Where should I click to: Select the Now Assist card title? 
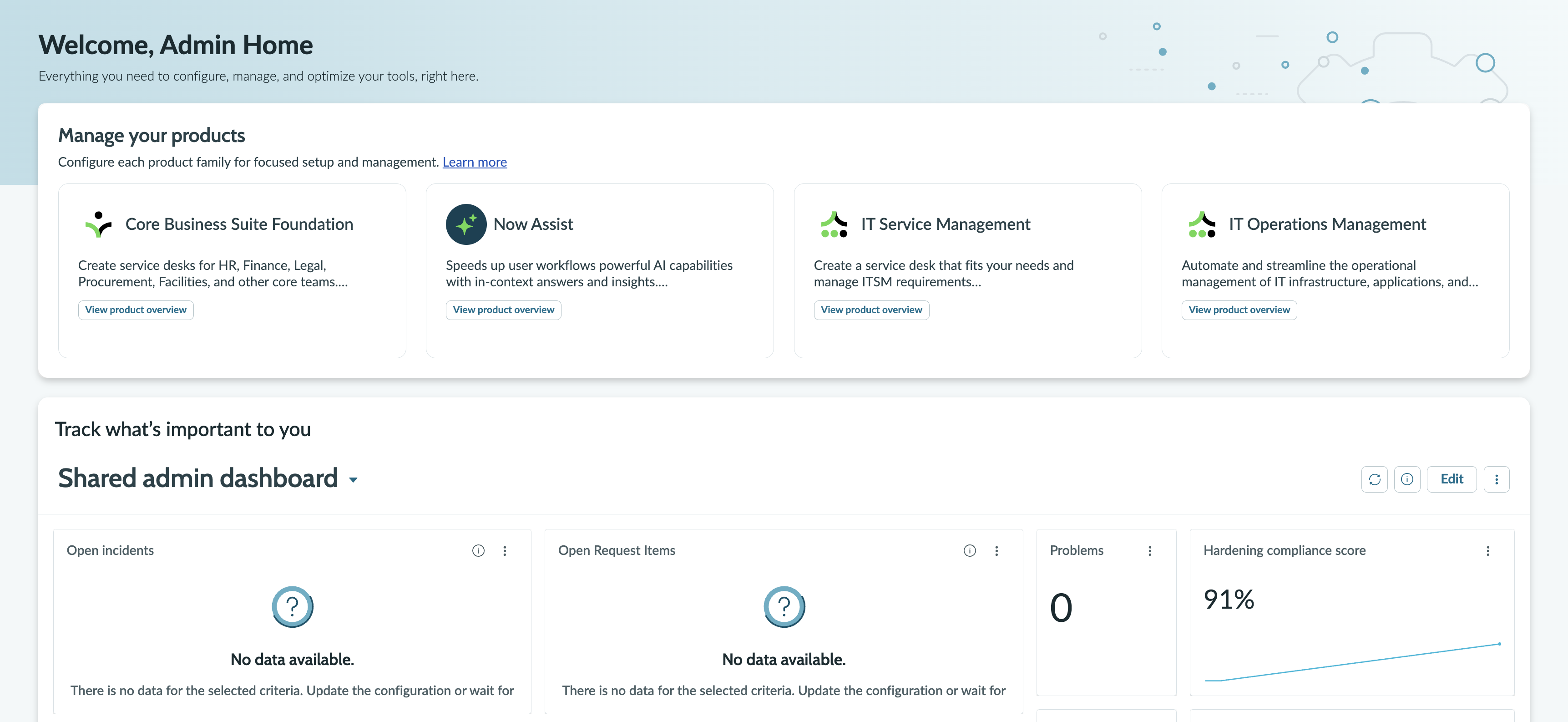533,224
